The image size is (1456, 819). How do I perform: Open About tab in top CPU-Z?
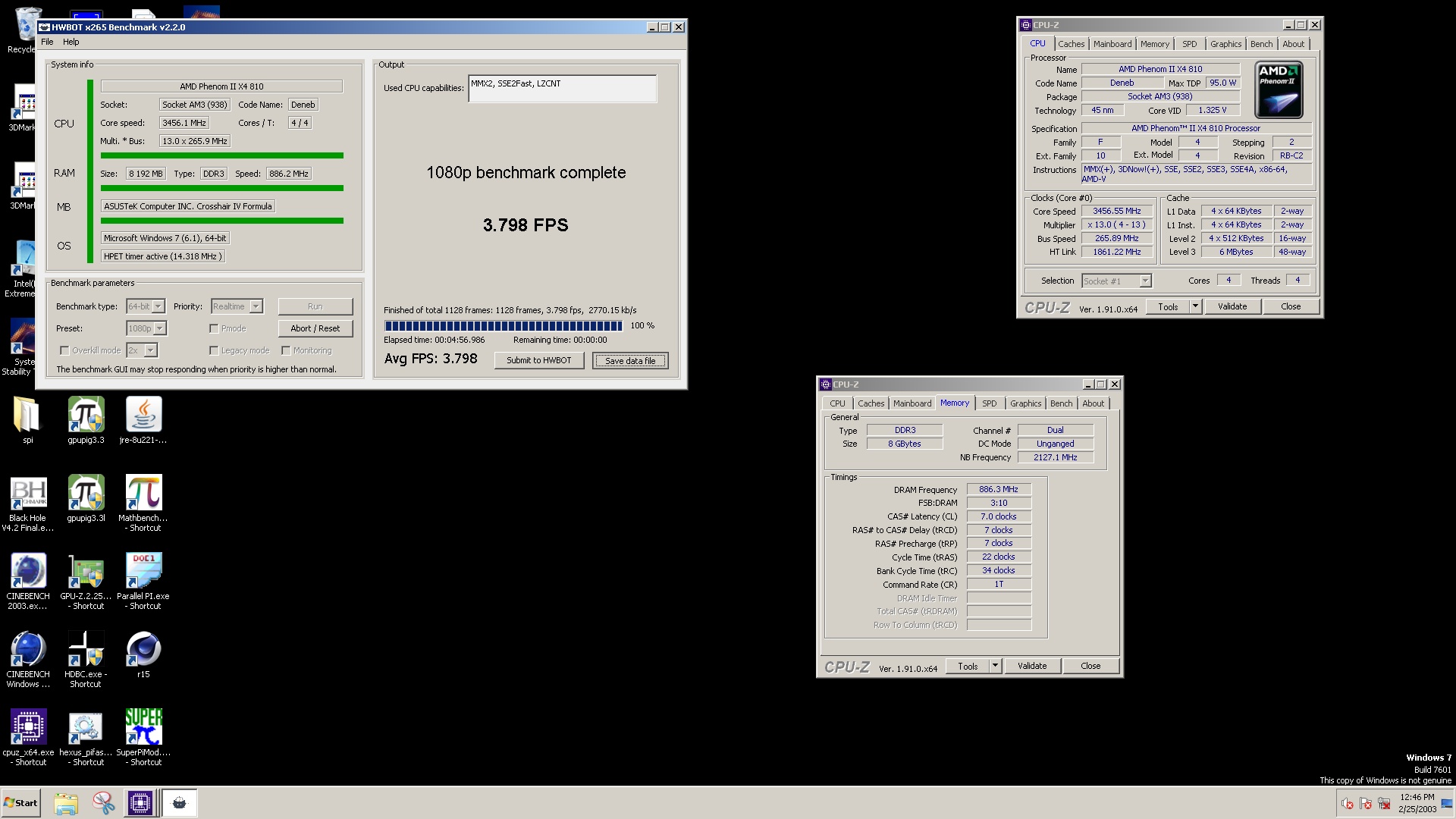pyautogui.click(x=1294, y=44)
